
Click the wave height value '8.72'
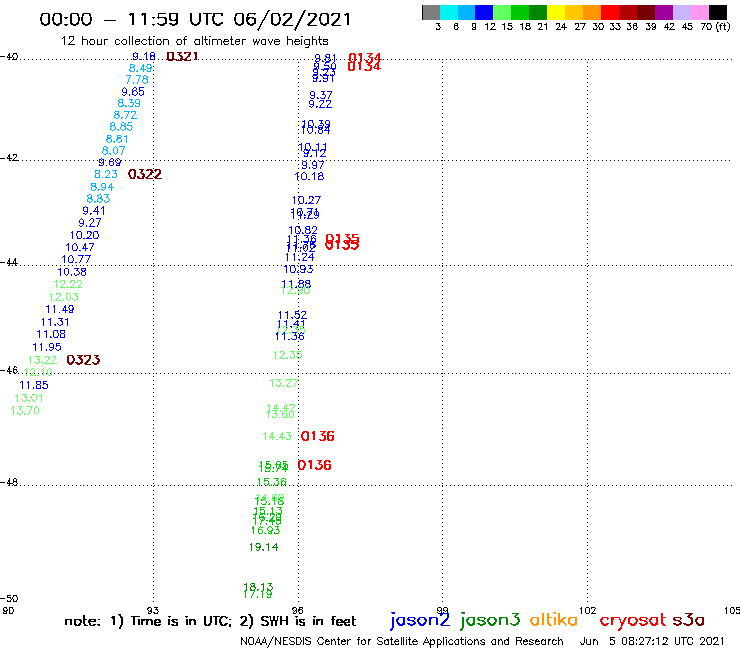point(125,115)
